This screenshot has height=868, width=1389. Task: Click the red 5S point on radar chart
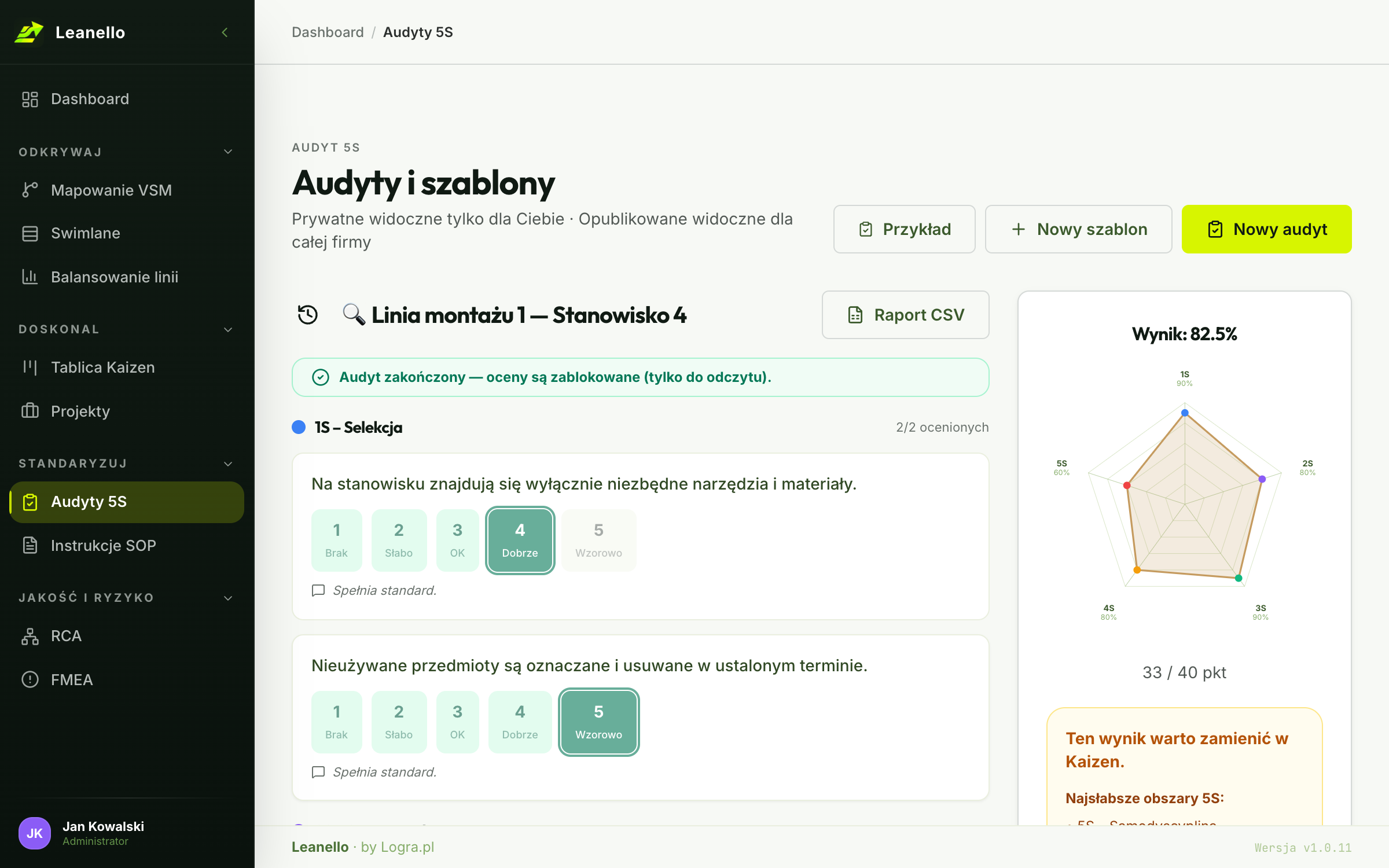point(1127,485)
